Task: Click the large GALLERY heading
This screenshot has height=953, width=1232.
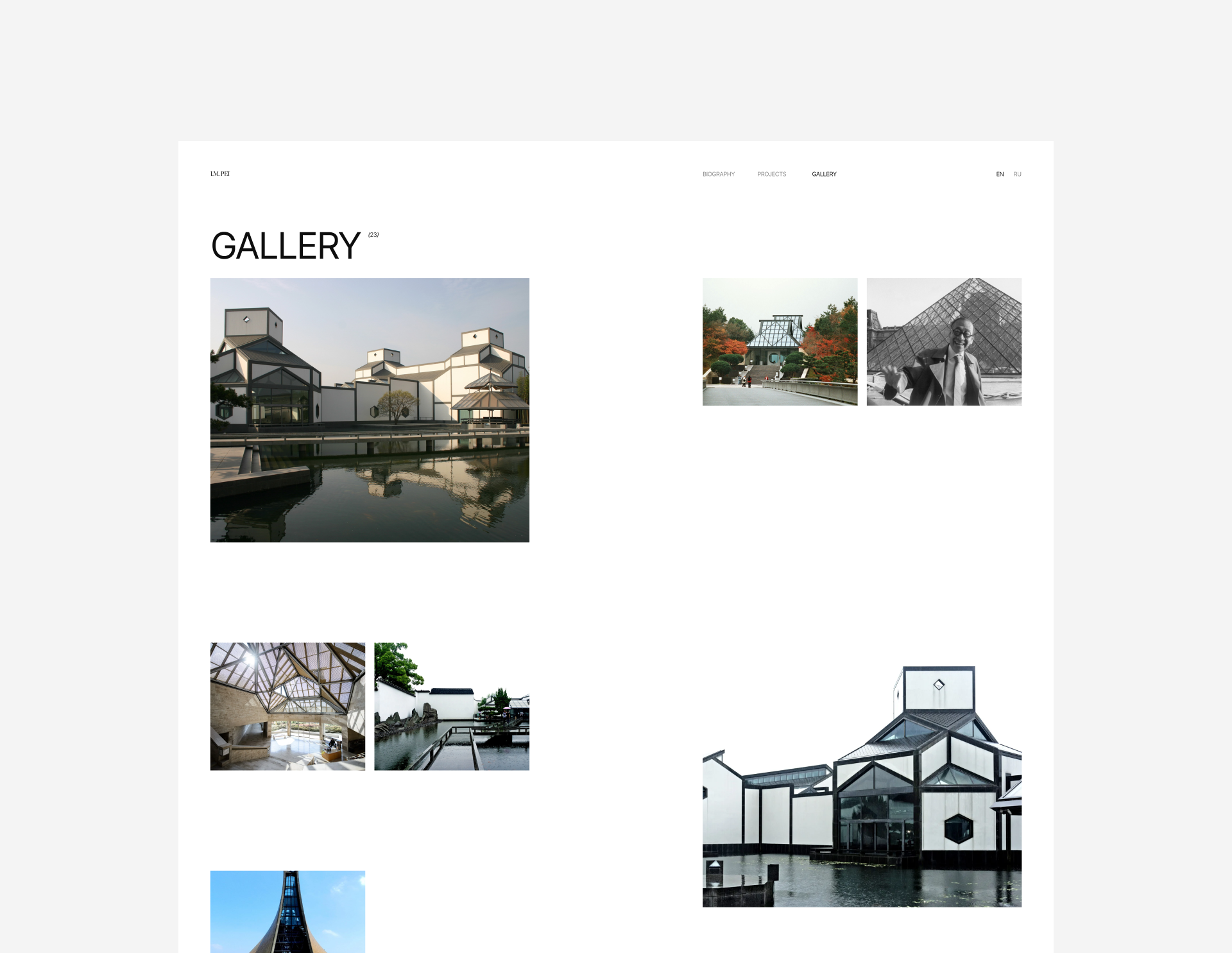Action: (286, 246)
